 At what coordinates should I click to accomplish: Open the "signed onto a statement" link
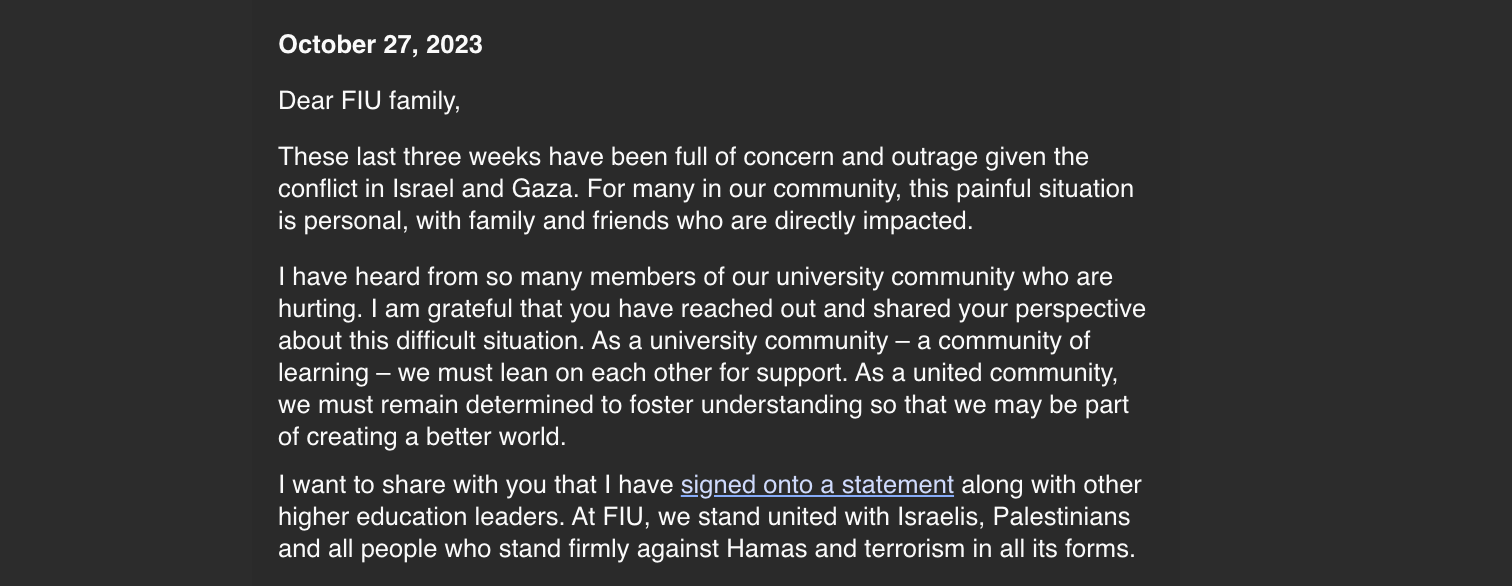click(817, 485)
